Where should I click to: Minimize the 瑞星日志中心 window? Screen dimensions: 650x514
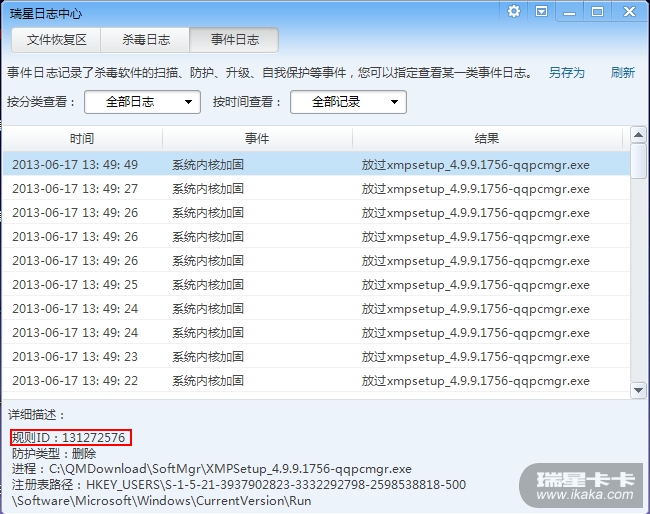point(569,12)
